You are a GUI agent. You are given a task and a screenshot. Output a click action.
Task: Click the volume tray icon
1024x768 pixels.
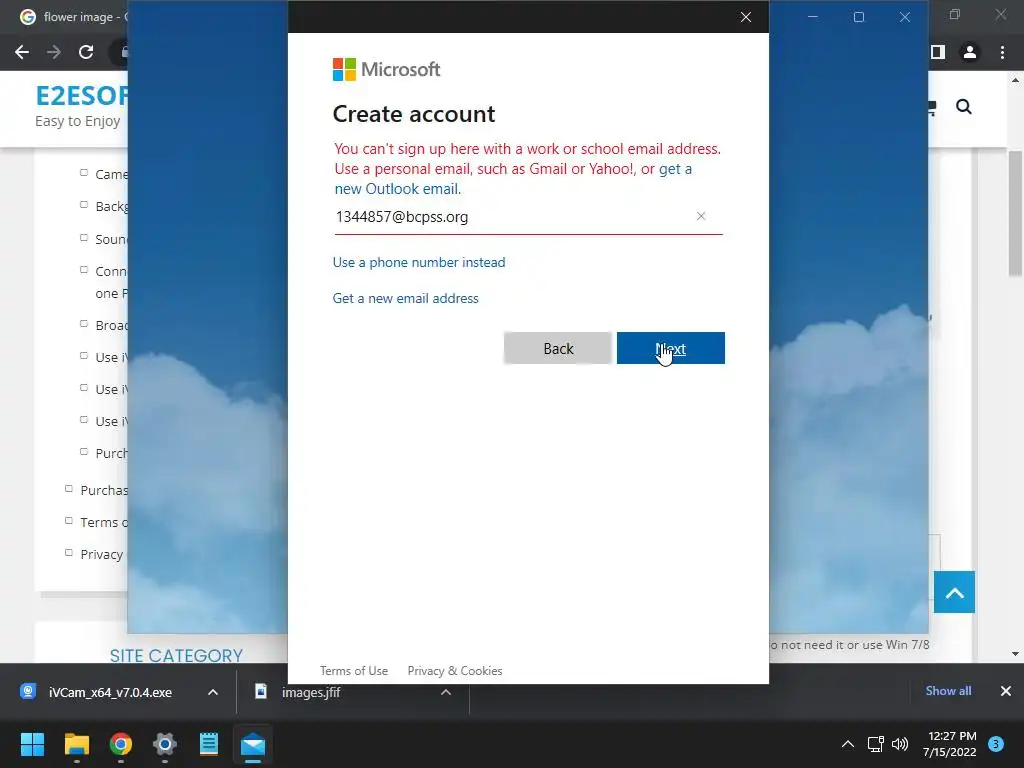tap(900, 744)
